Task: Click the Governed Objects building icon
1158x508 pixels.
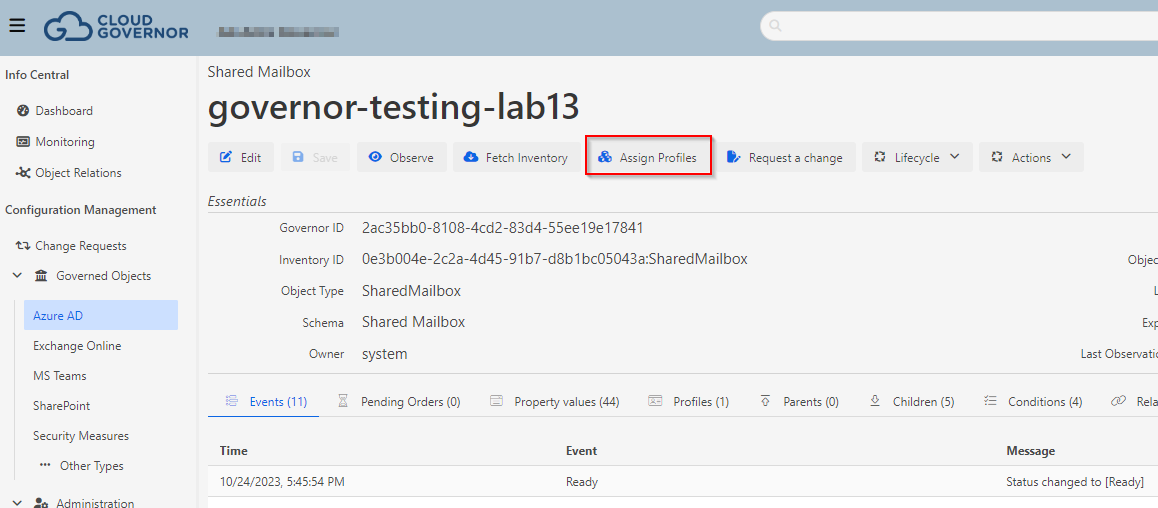Action: coord(41,276)
